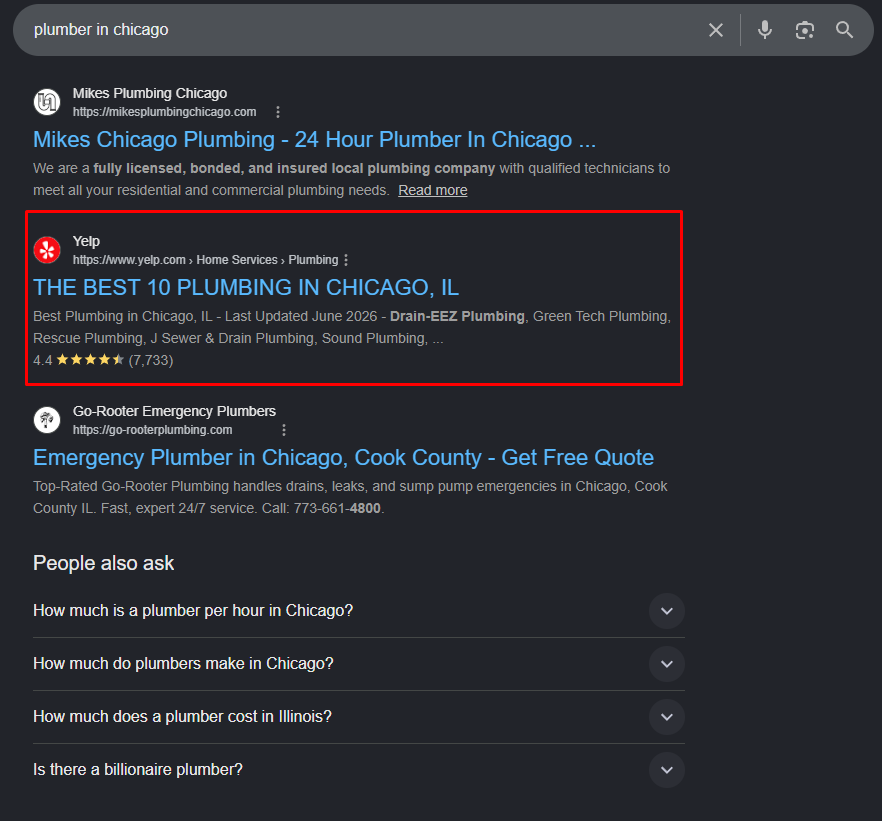Open more options for mikesplumbingchicago.com result
Screen dimensions: 882x821
pyautogui.click(x=278, y=112)
